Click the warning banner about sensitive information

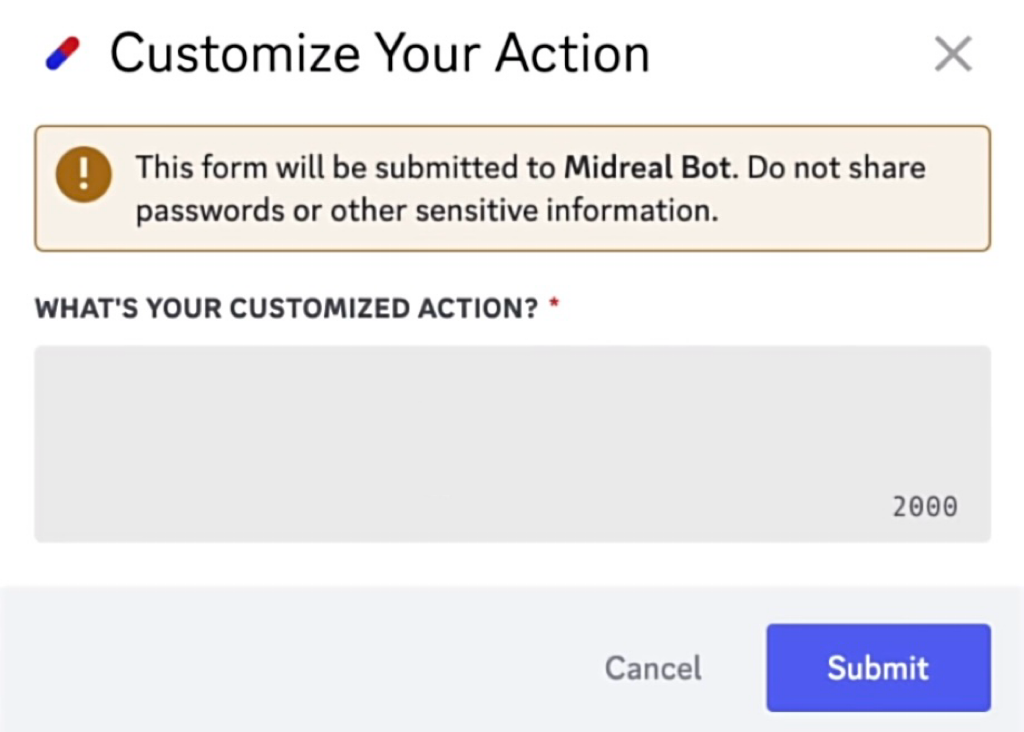coord(513,188)
